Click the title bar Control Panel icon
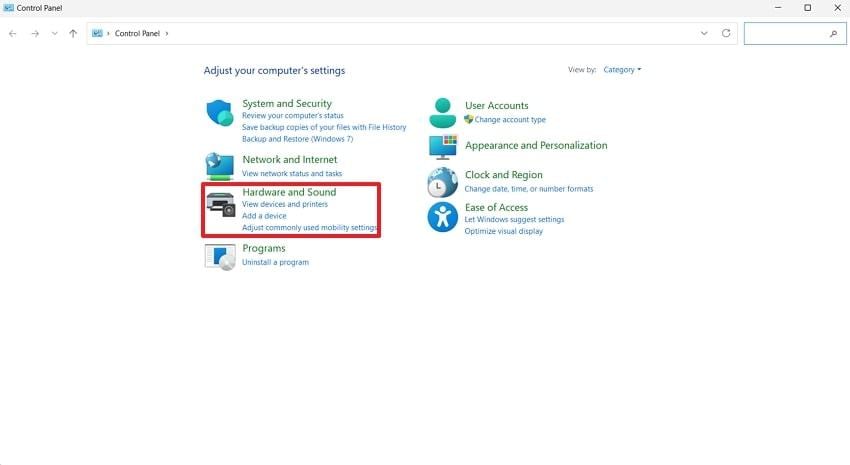This screenshot has width=850, height=465. [8, 8]
